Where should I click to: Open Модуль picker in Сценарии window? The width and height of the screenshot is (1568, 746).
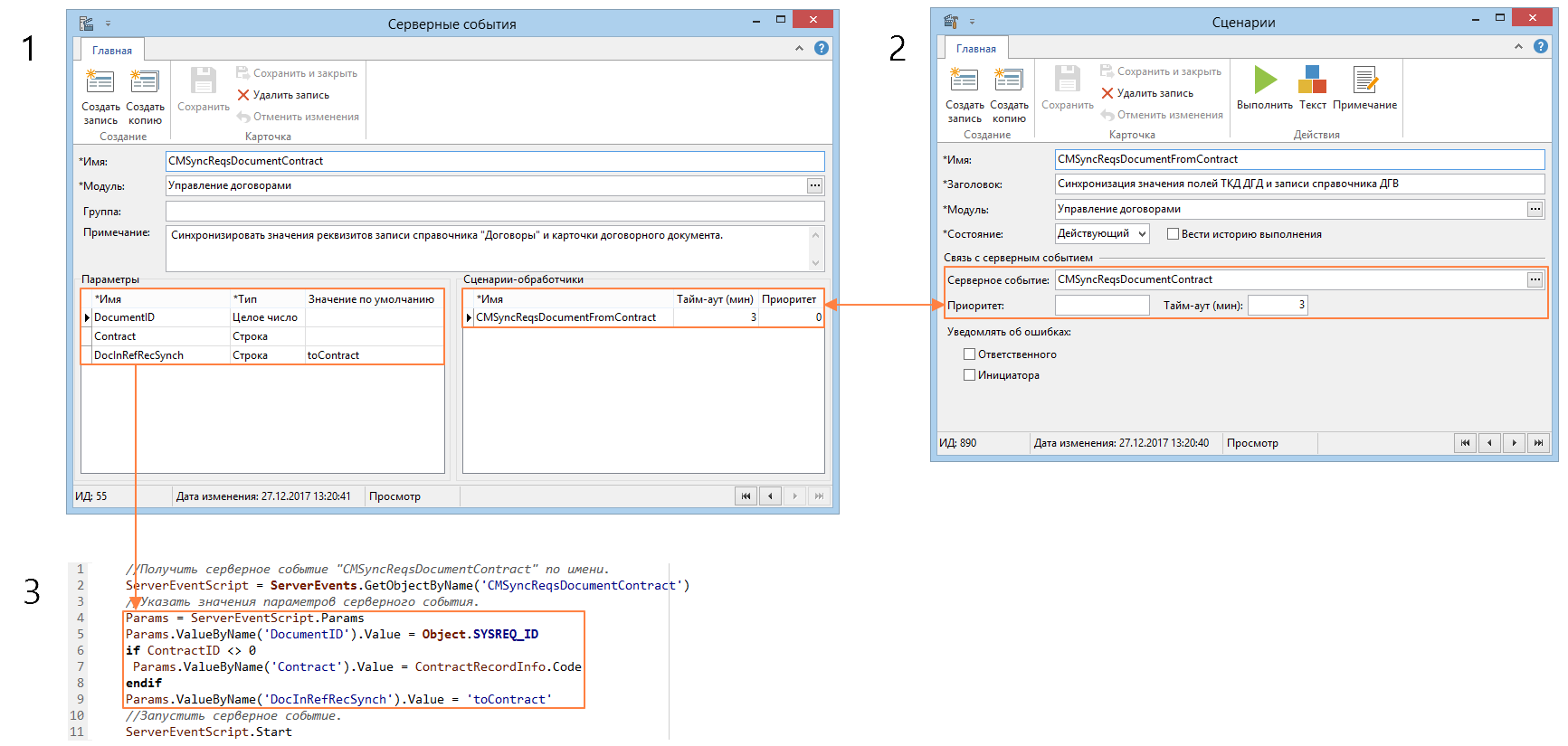pyautogui.click(x=1535, y=209)
